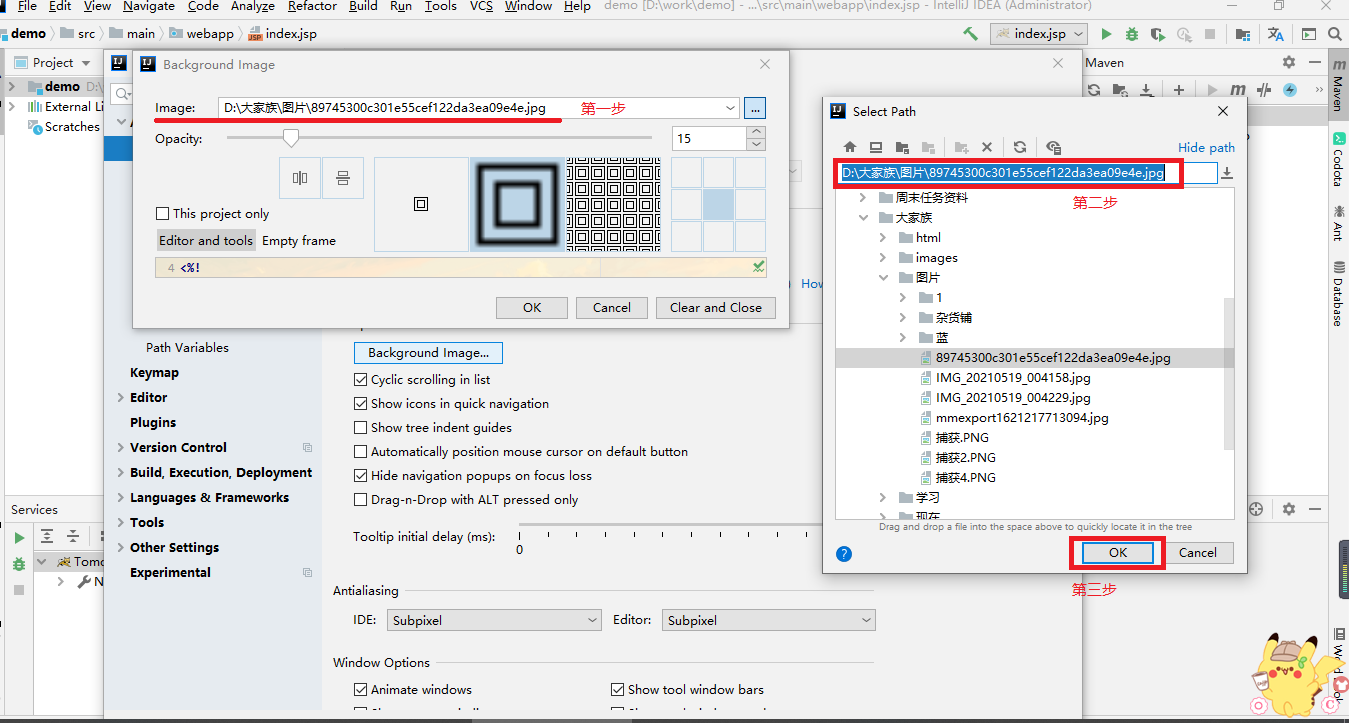Click OK in Background Image dialog
This screenshot has height=723, width=1349.
pos(532,308)
